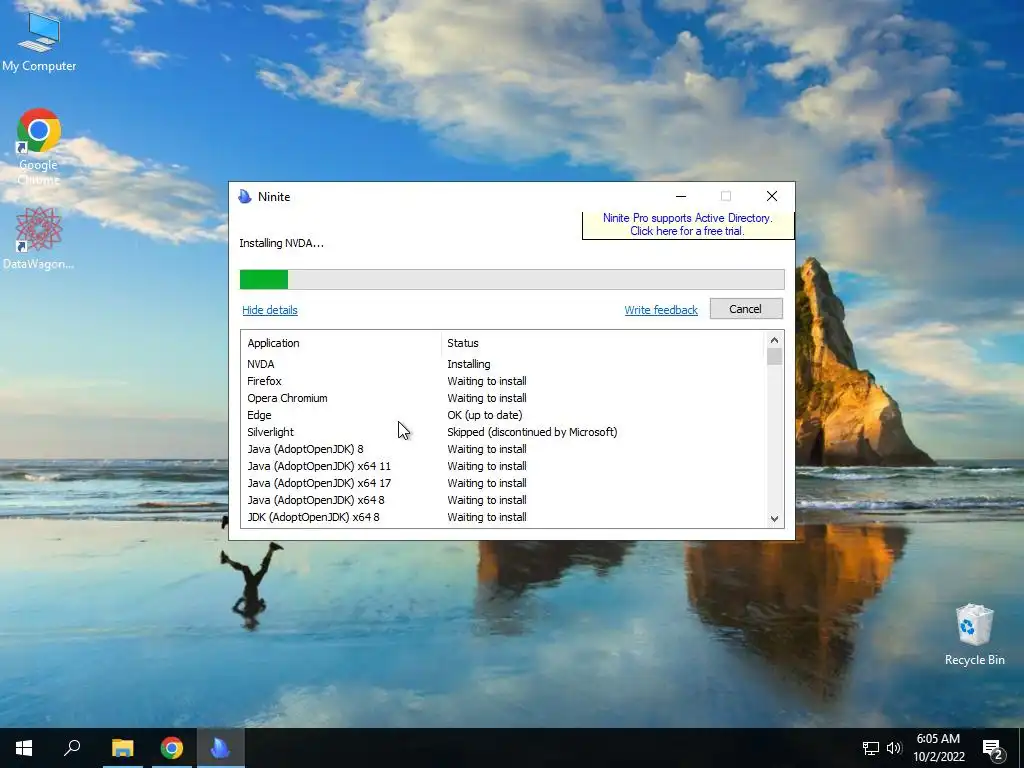Click the 'Installing' status of NVDA

(x=469, y=364)
